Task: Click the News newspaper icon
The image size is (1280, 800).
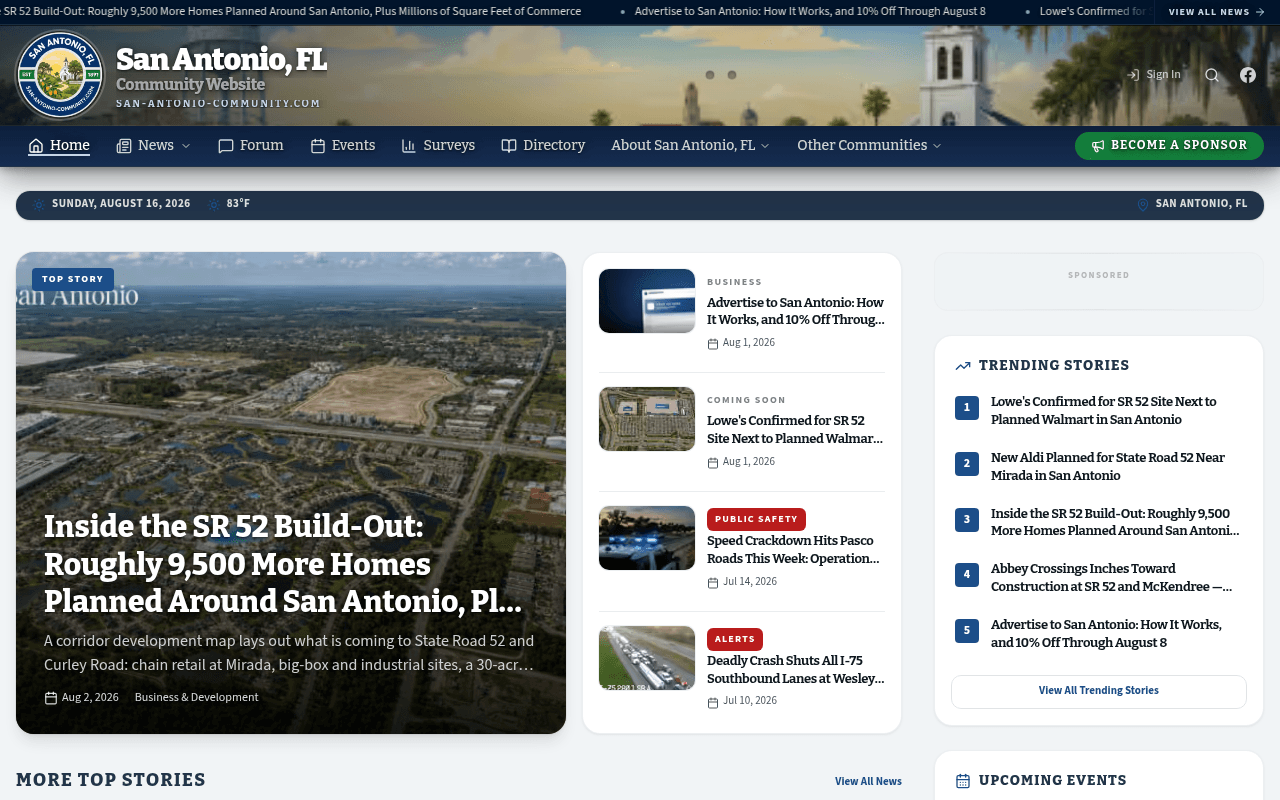Action: [x=124, y=146]
